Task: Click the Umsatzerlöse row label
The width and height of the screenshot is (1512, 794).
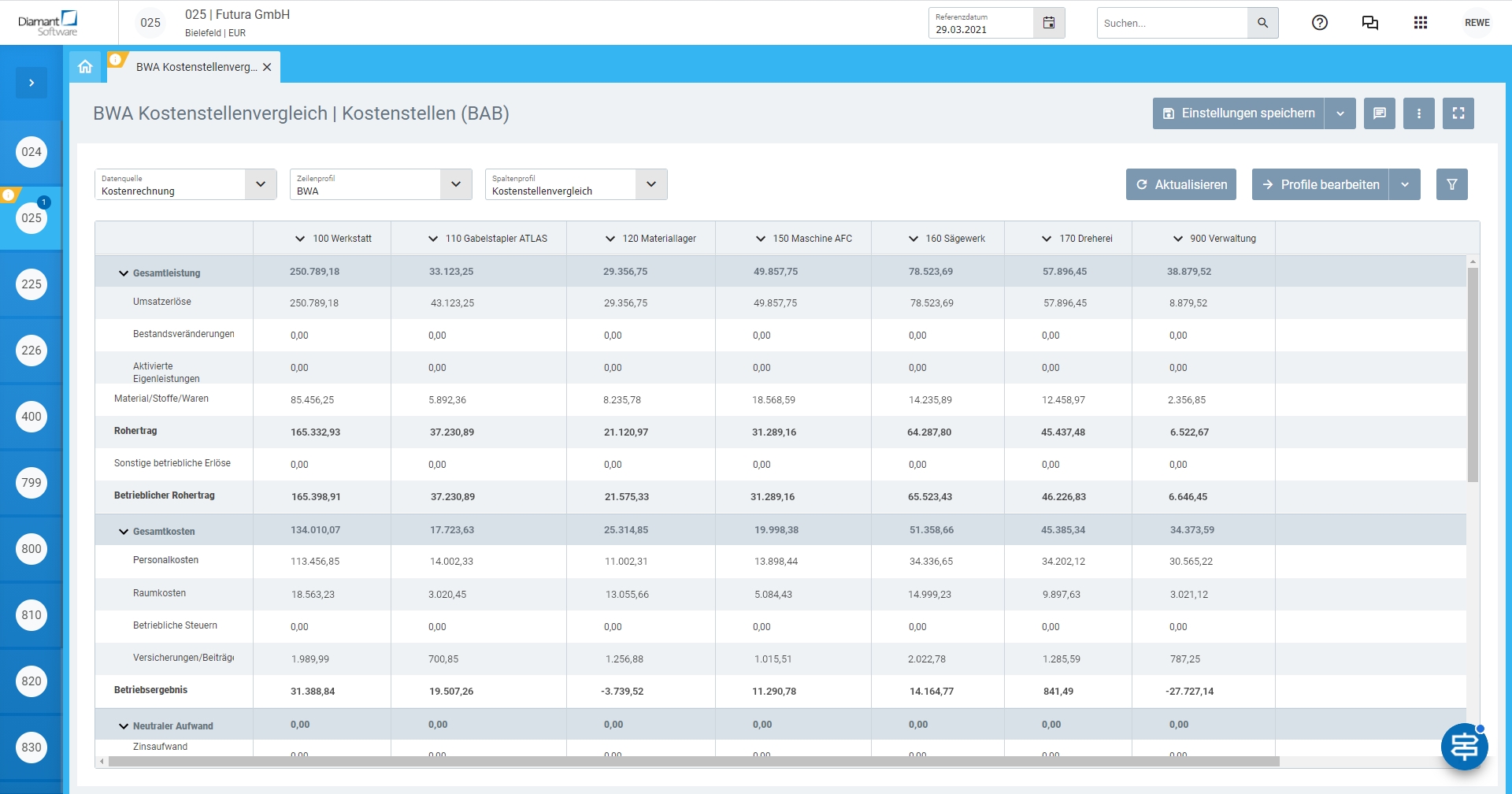Action: [162, 302]
